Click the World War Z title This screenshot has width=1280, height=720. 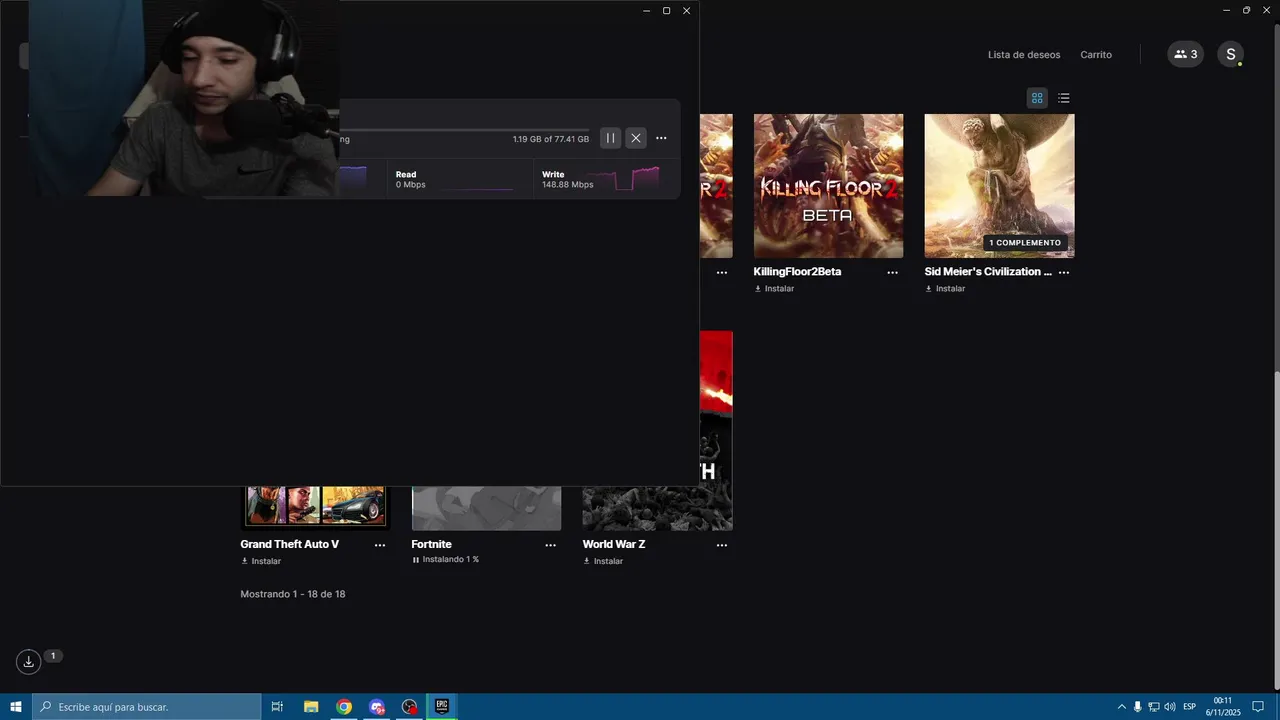point(614,544)
